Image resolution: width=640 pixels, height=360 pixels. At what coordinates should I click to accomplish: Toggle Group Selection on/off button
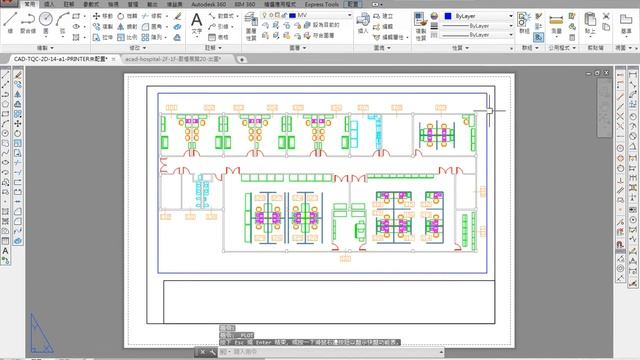(x=538, y=37)
